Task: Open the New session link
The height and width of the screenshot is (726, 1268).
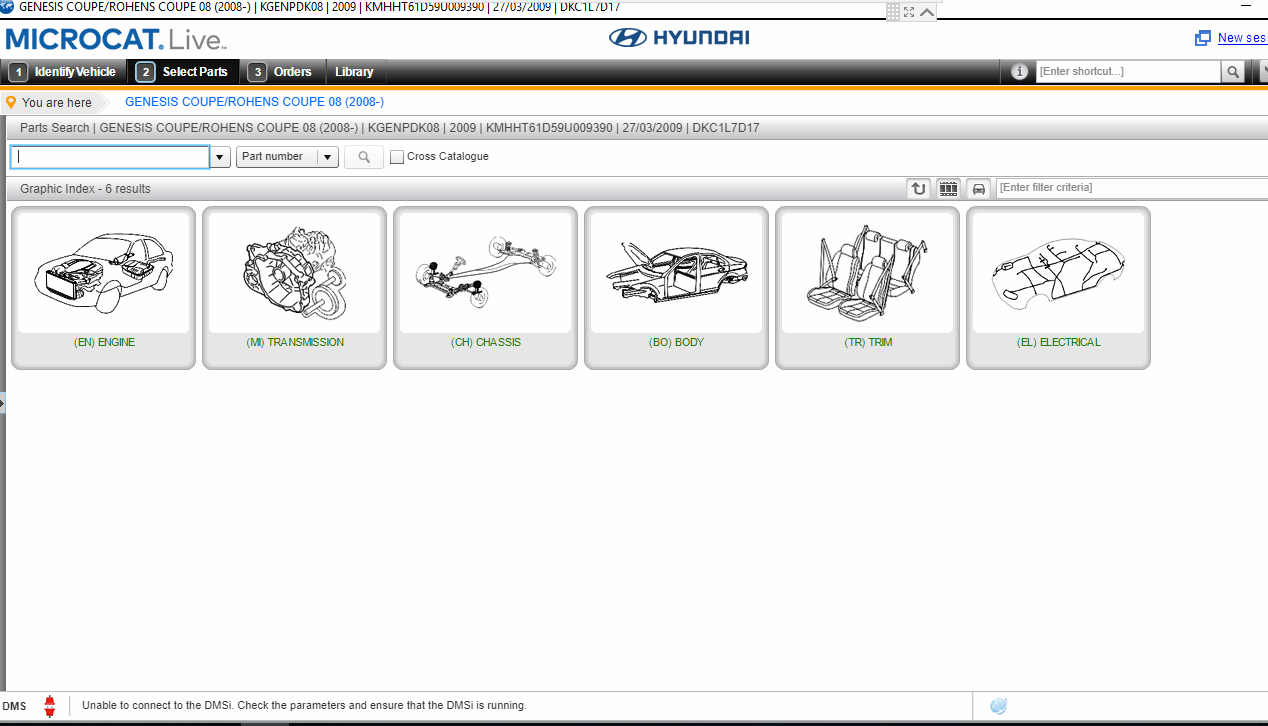Action: point(1242,38)
